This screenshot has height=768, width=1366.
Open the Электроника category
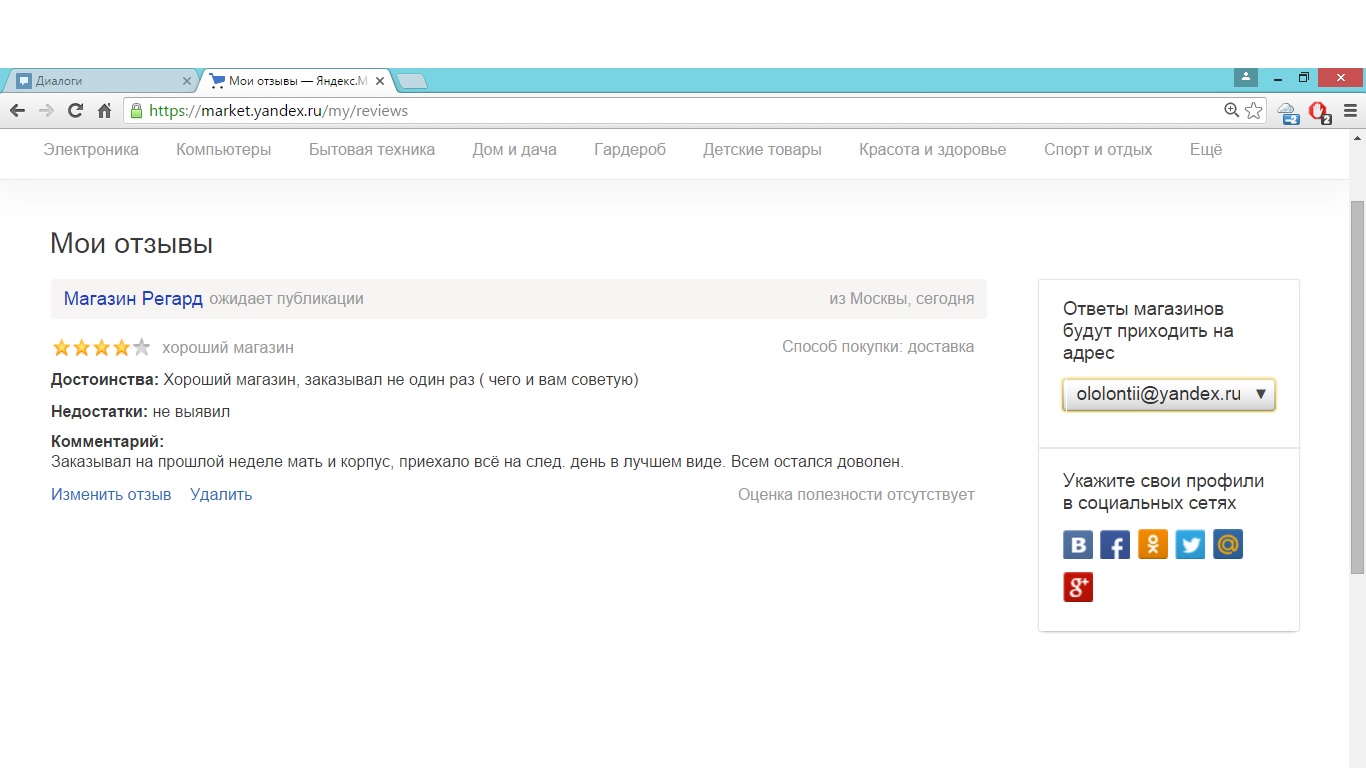click(91, 150)
